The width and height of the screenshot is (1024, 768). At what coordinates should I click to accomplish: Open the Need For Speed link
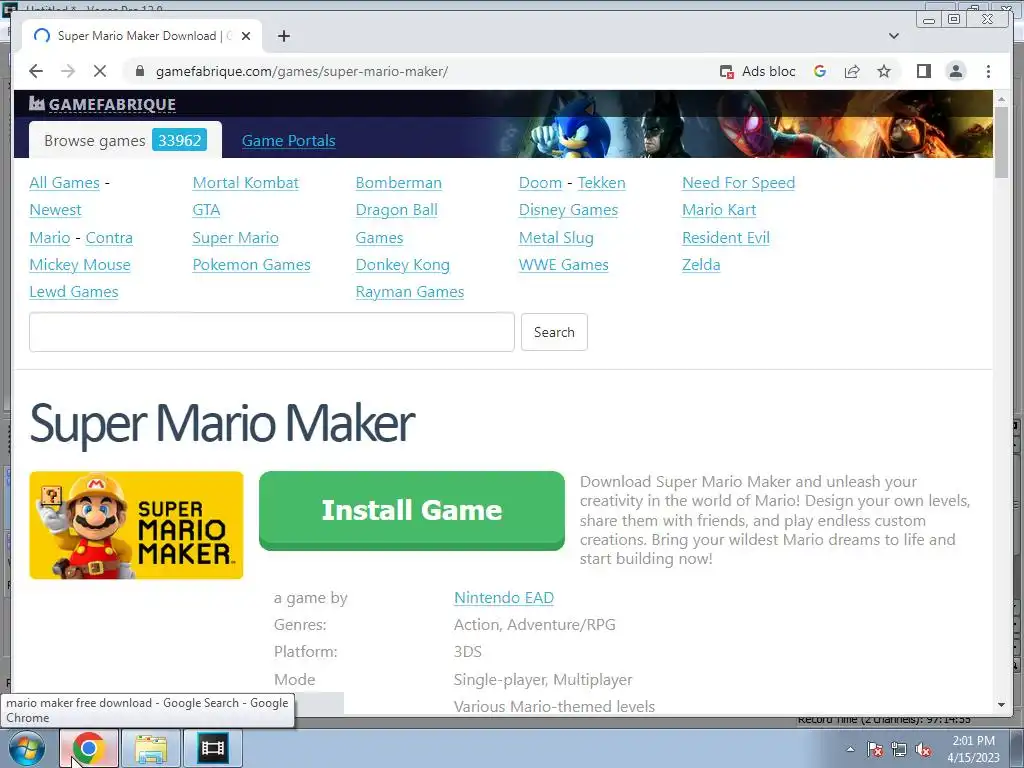point(739,183)
